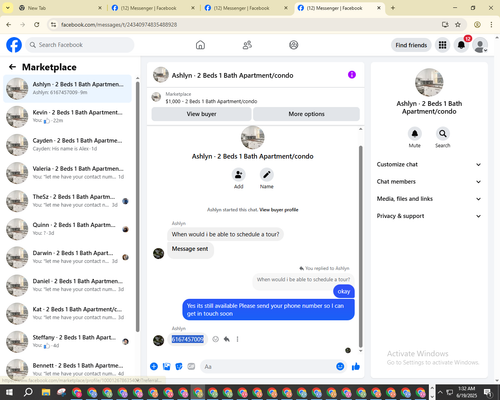Open a new browser tab with plus

click(x=393, y=8)
